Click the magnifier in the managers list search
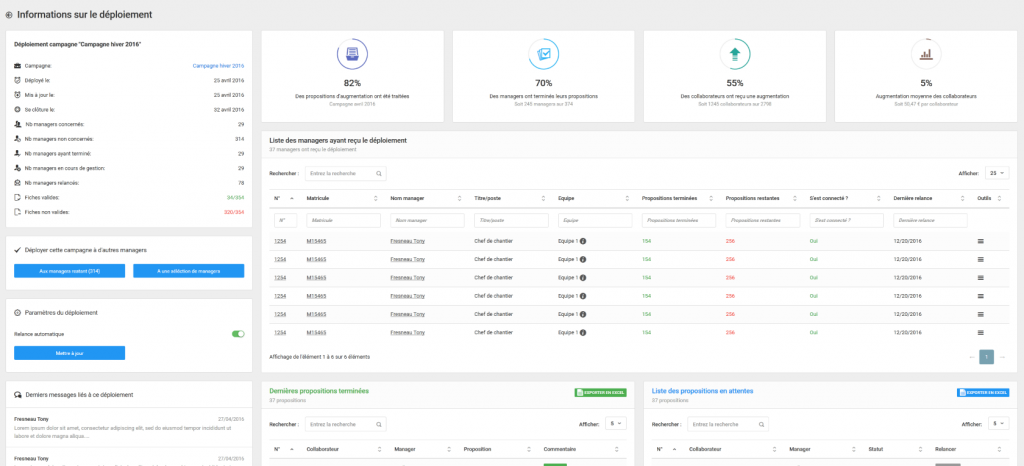This screenshot has height=466, width=1024. [379, 174]
